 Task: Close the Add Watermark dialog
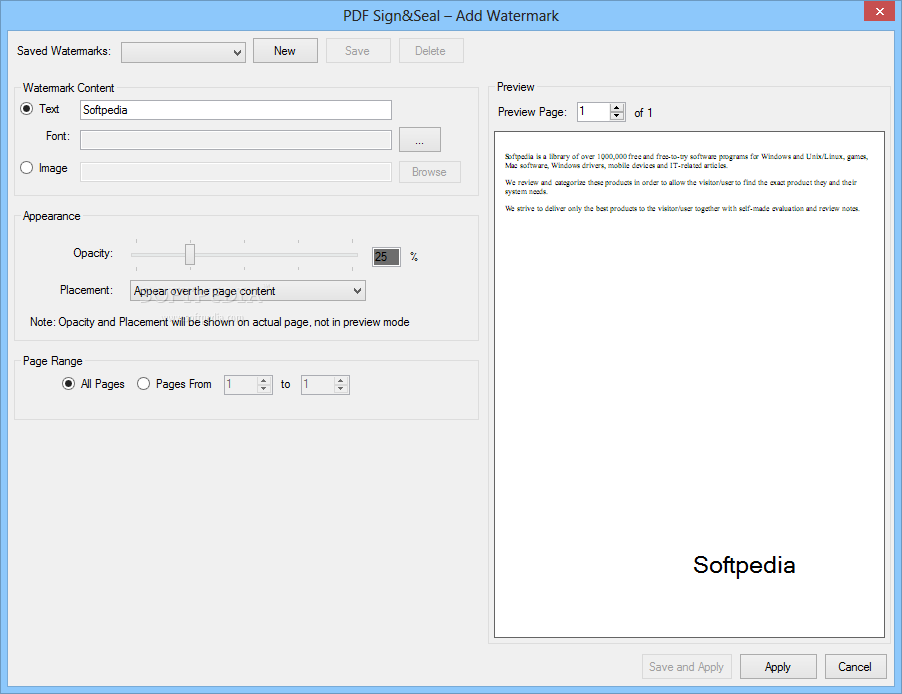880,12
